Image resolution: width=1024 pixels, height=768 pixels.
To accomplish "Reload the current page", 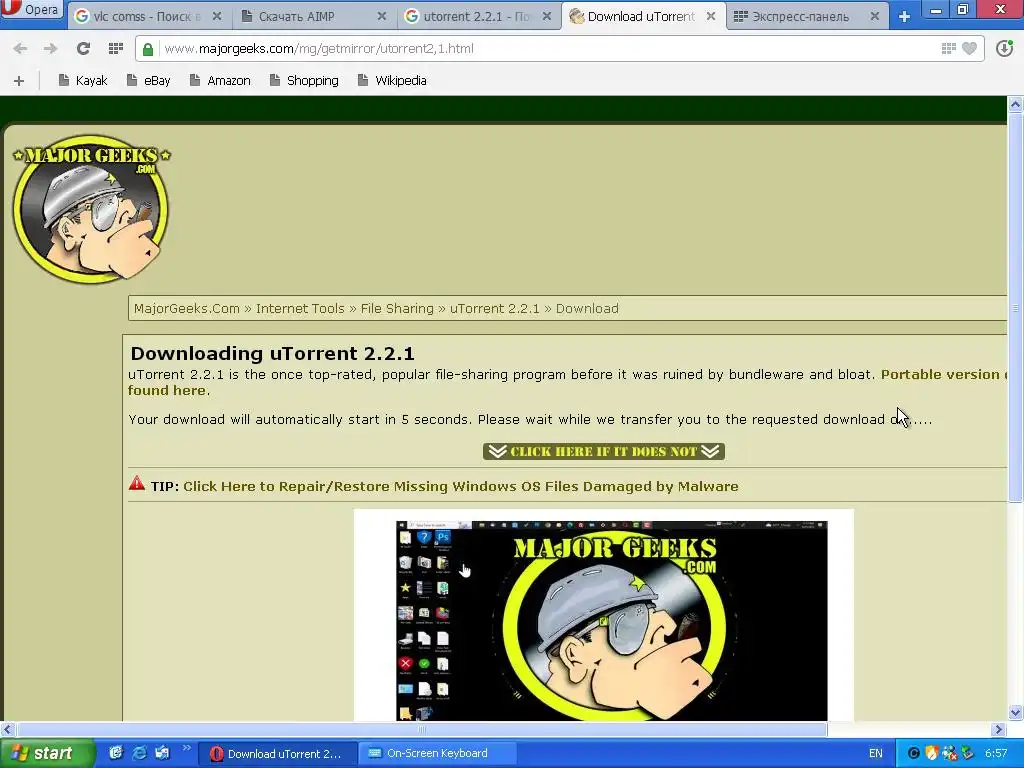I will point(83,48).
